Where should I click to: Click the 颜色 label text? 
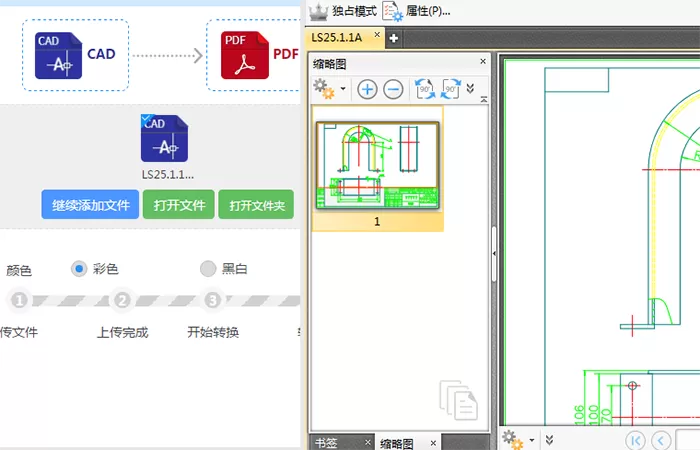point(19,270)
